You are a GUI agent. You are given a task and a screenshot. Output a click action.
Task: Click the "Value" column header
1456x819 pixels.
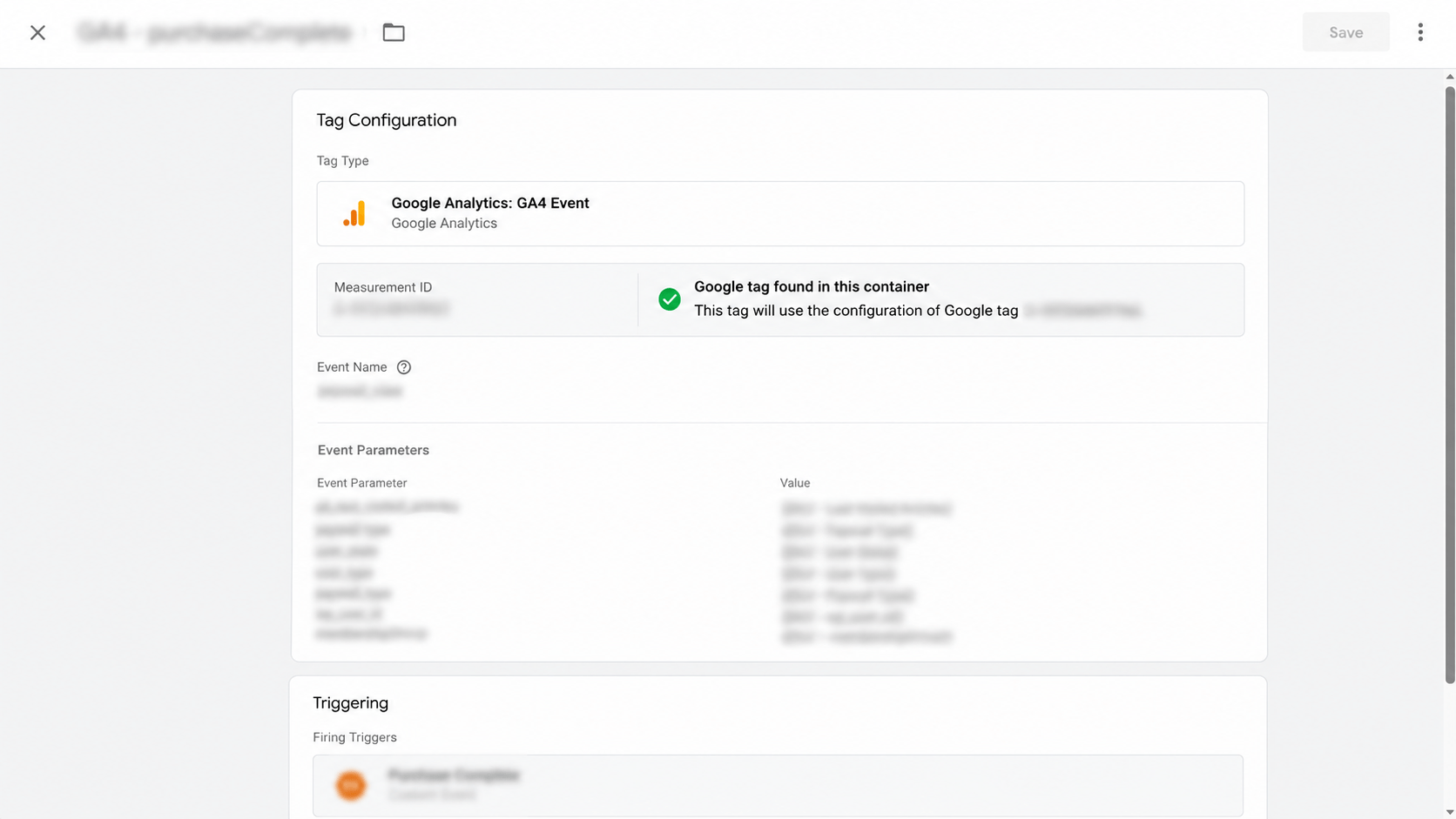click(795, 483)
